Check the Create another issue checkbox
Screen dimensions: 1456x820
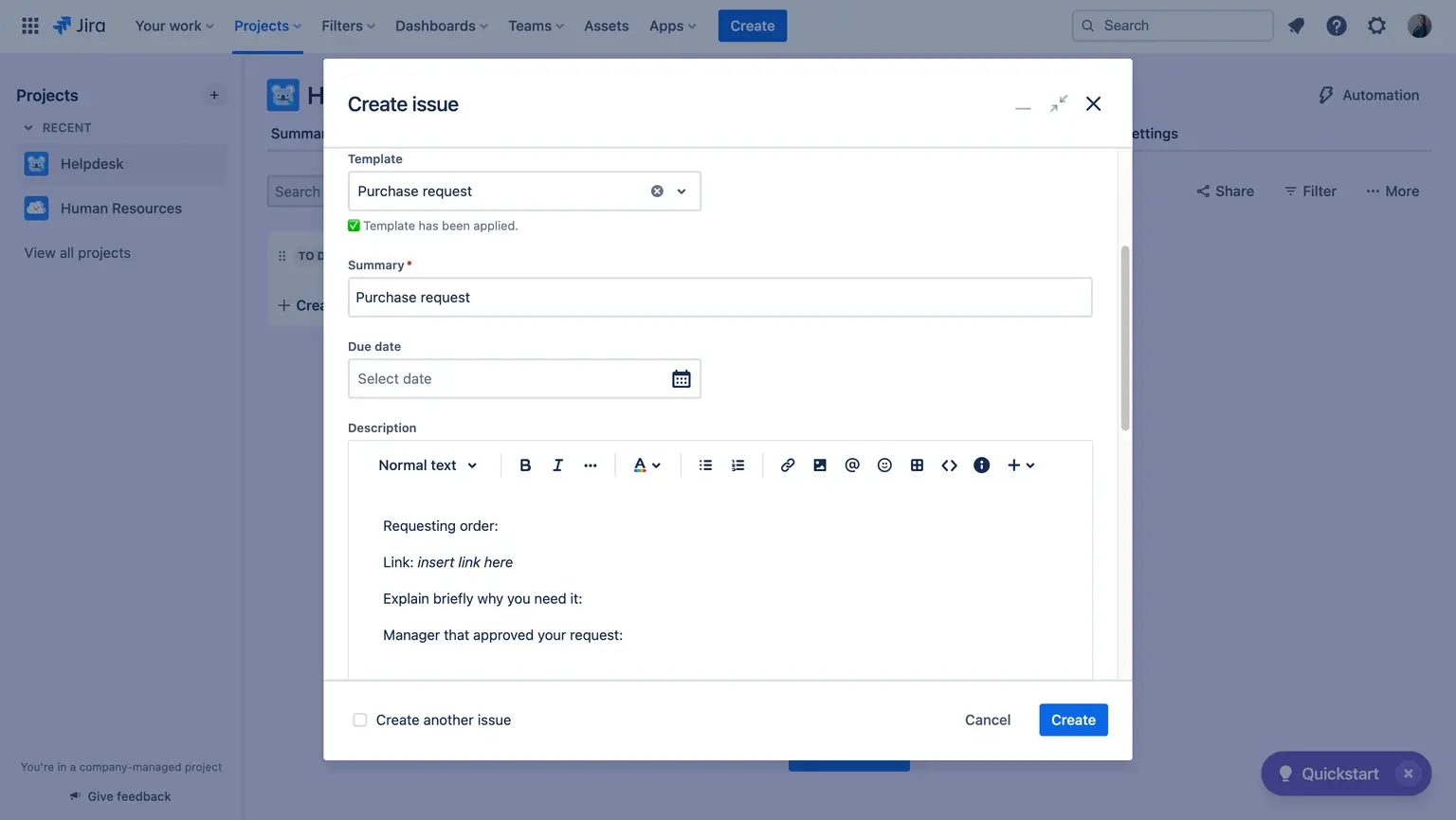pos(360,720)
